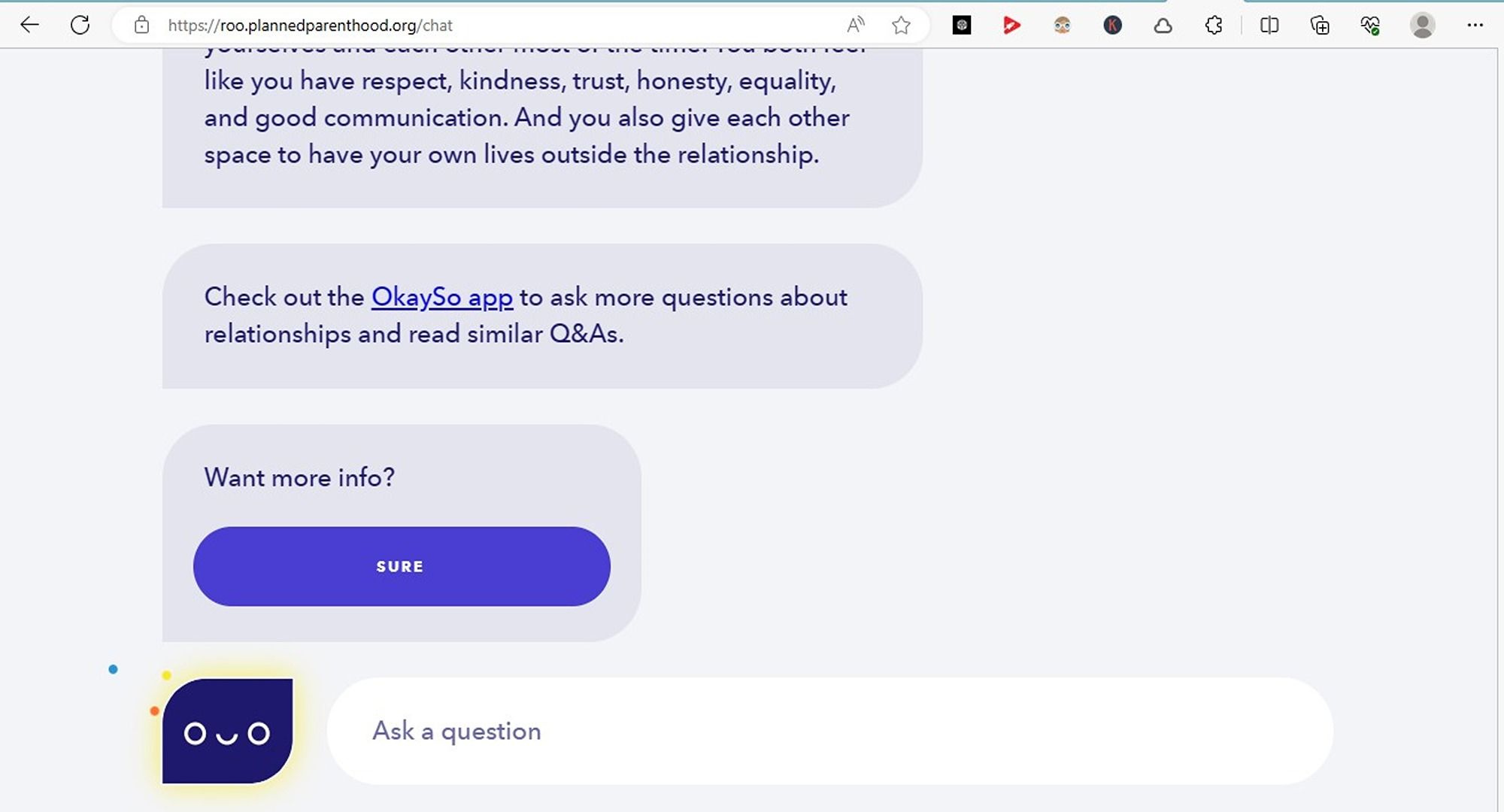The width and height of the screenshot is (1504, 812).
Task: Start Read Aloud for this page
Action: tap(855, 26)
